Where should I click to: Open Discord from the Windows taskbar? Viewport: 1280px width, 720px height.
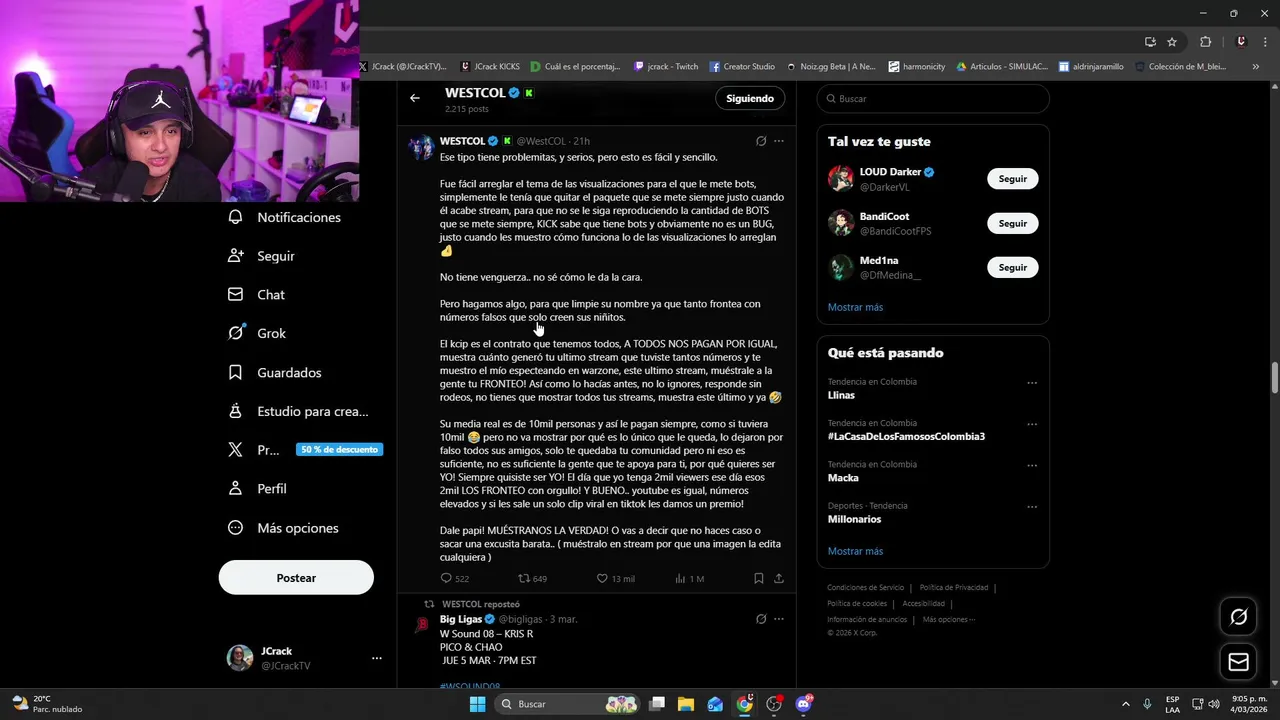coord(803,704)
